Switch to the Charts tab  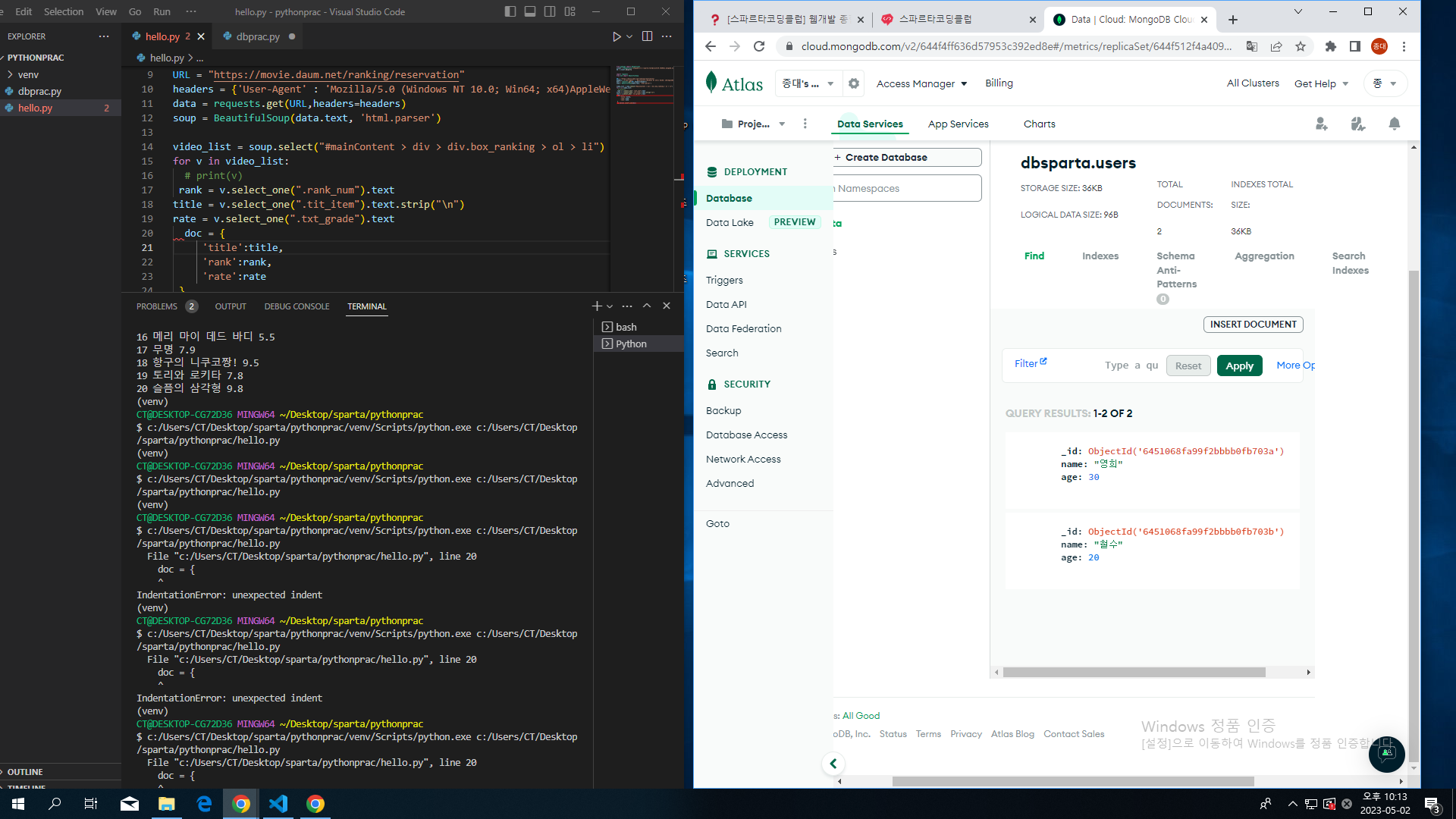[x=1039, y=124]
